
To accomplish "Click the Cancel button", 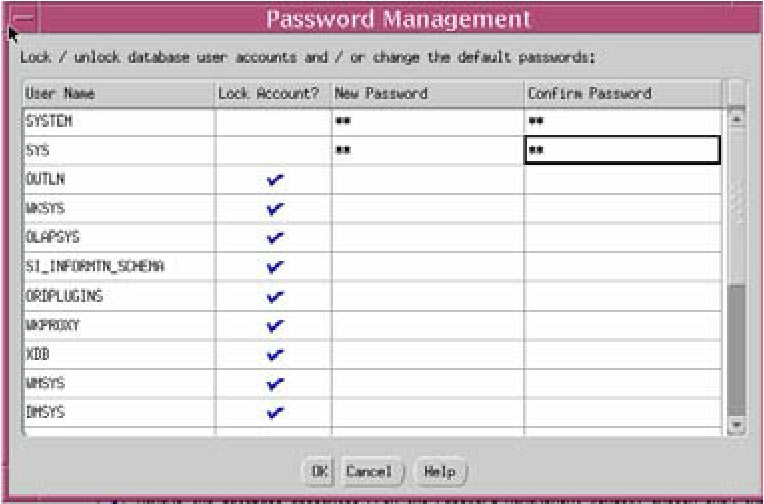I will click(x=368, y=470).
